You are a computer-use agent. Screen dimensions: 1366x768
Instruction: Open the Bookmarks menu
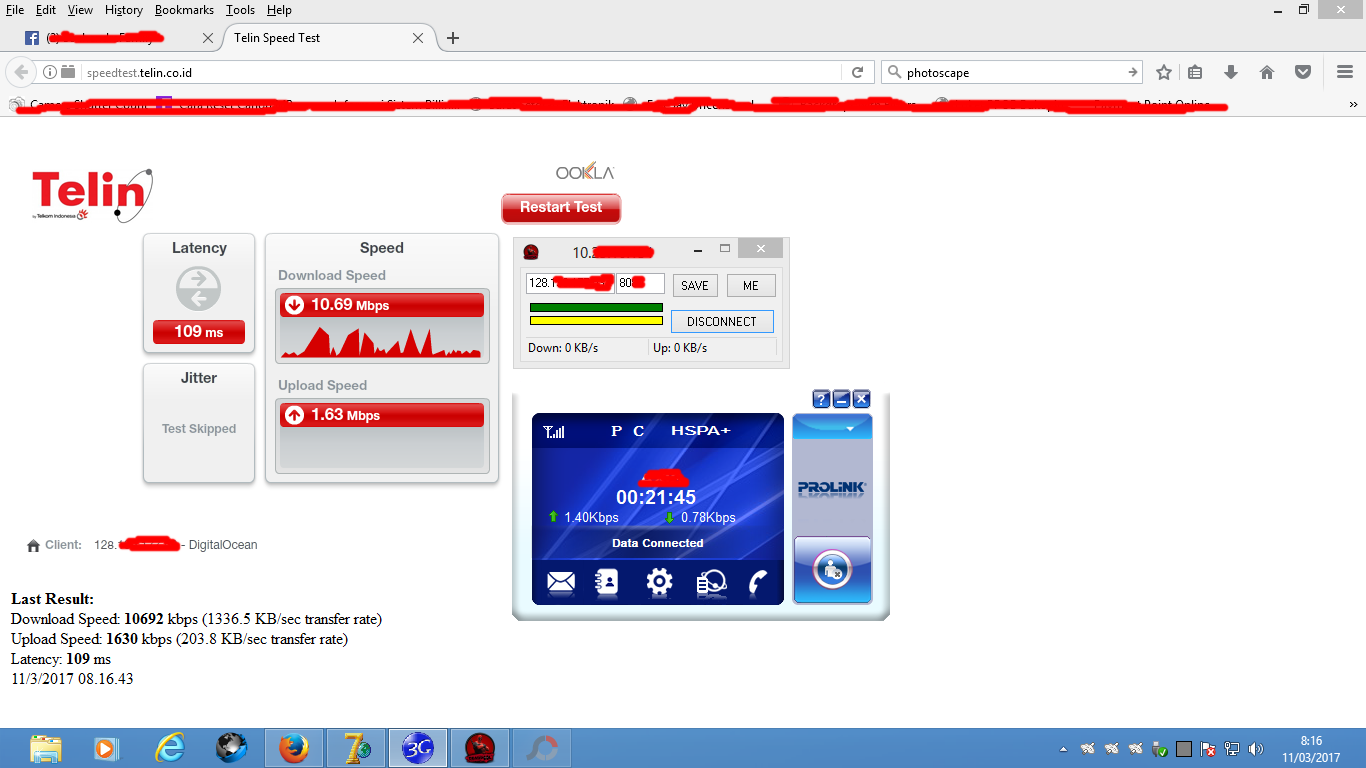186,10
